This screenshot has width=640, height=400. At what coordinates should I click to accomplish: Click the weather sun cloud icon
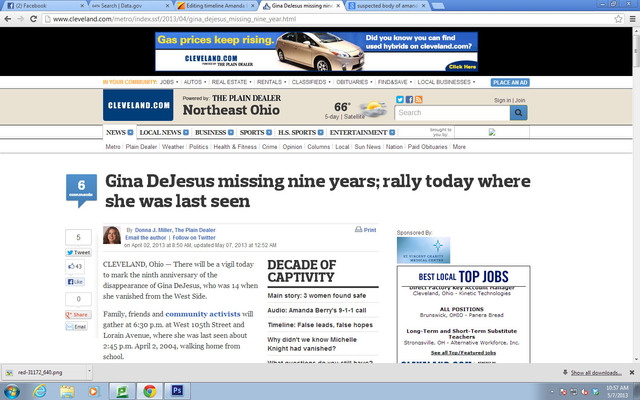tap(375, 109)
